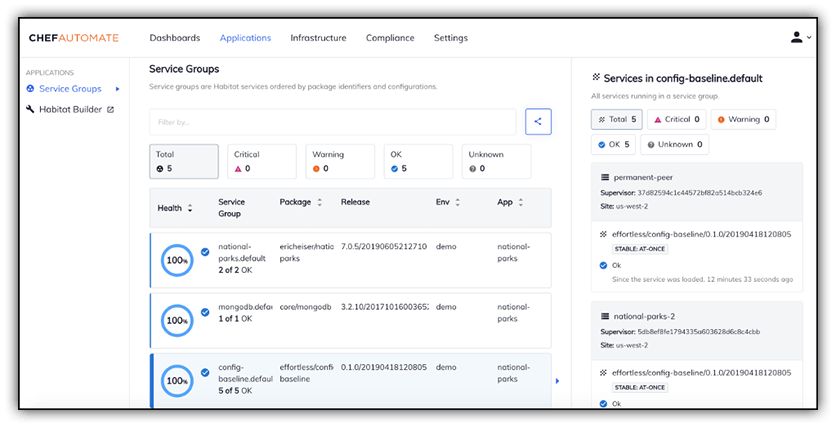Open the Applications tab
The width and height of the screenshot is (838, 429).
click(245, 38)
